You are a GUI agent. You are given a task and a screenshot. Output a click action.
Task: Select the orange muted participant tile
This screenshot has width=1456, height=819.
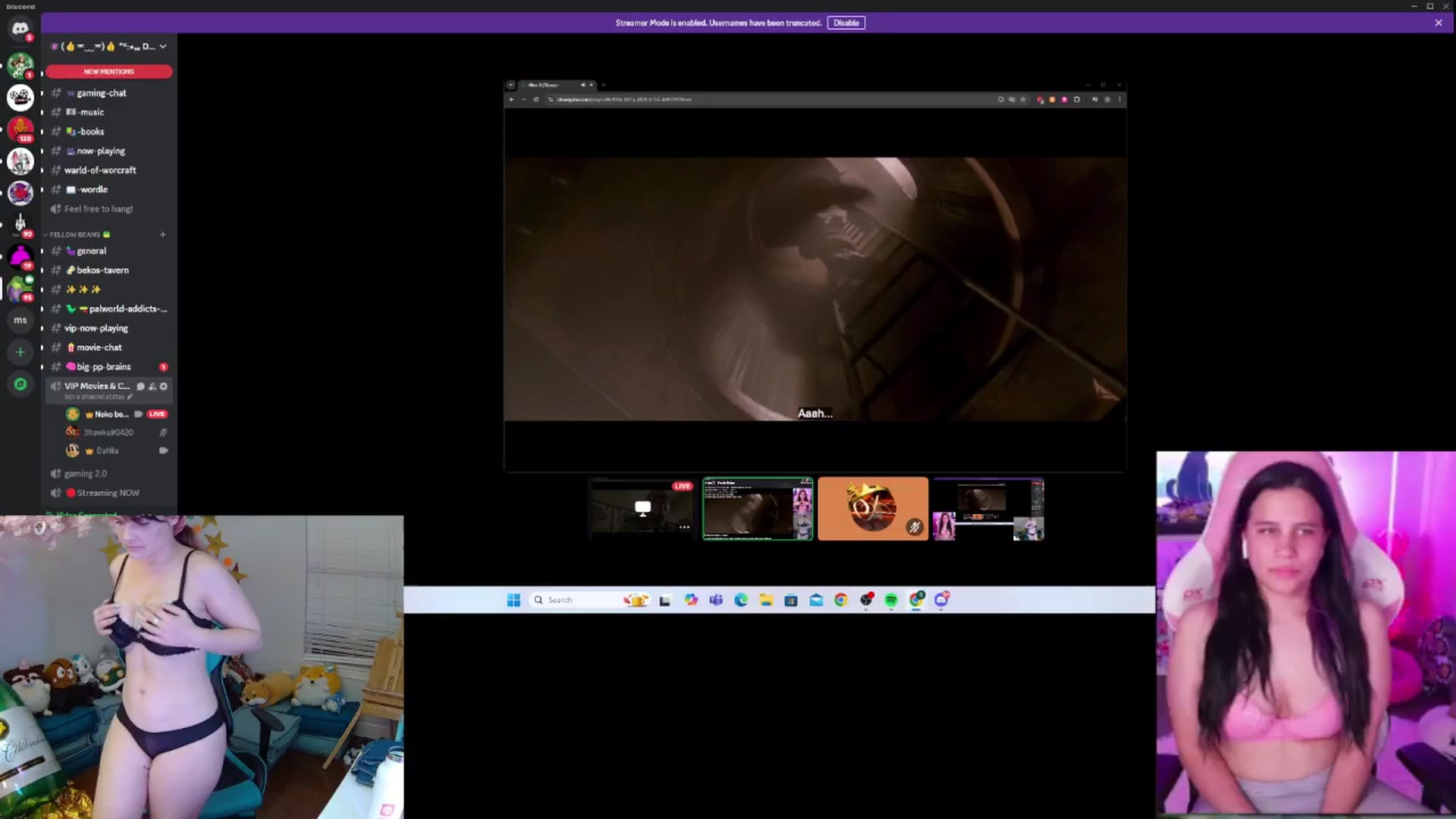(x=873, y=509)
